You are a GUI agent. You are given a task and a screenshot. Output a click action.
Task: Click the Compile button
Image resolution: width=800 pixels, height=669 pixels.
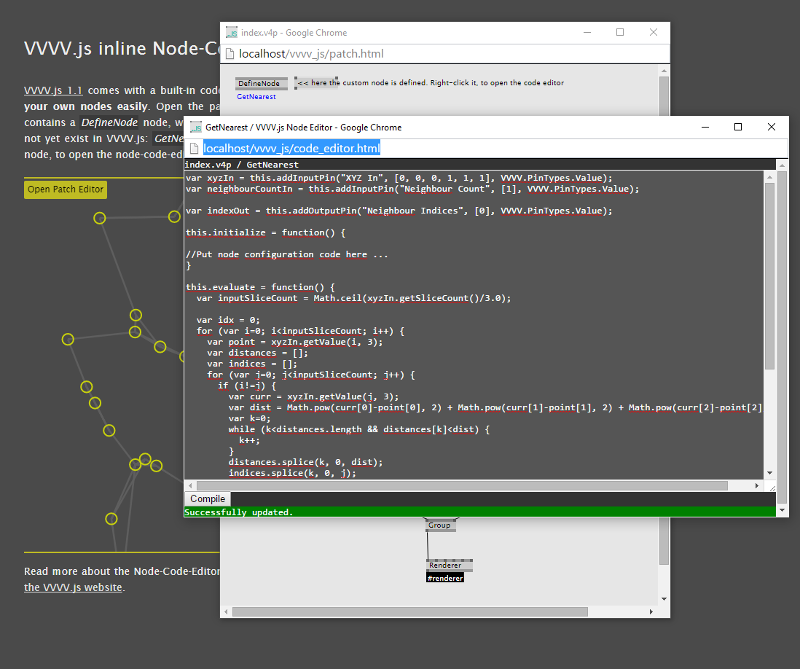click(208, 499)
